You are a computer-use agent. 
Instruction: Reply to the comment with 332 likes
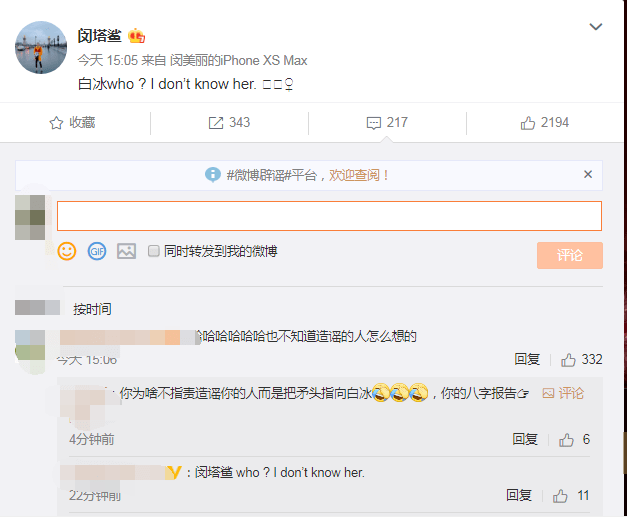click(527, 359)
